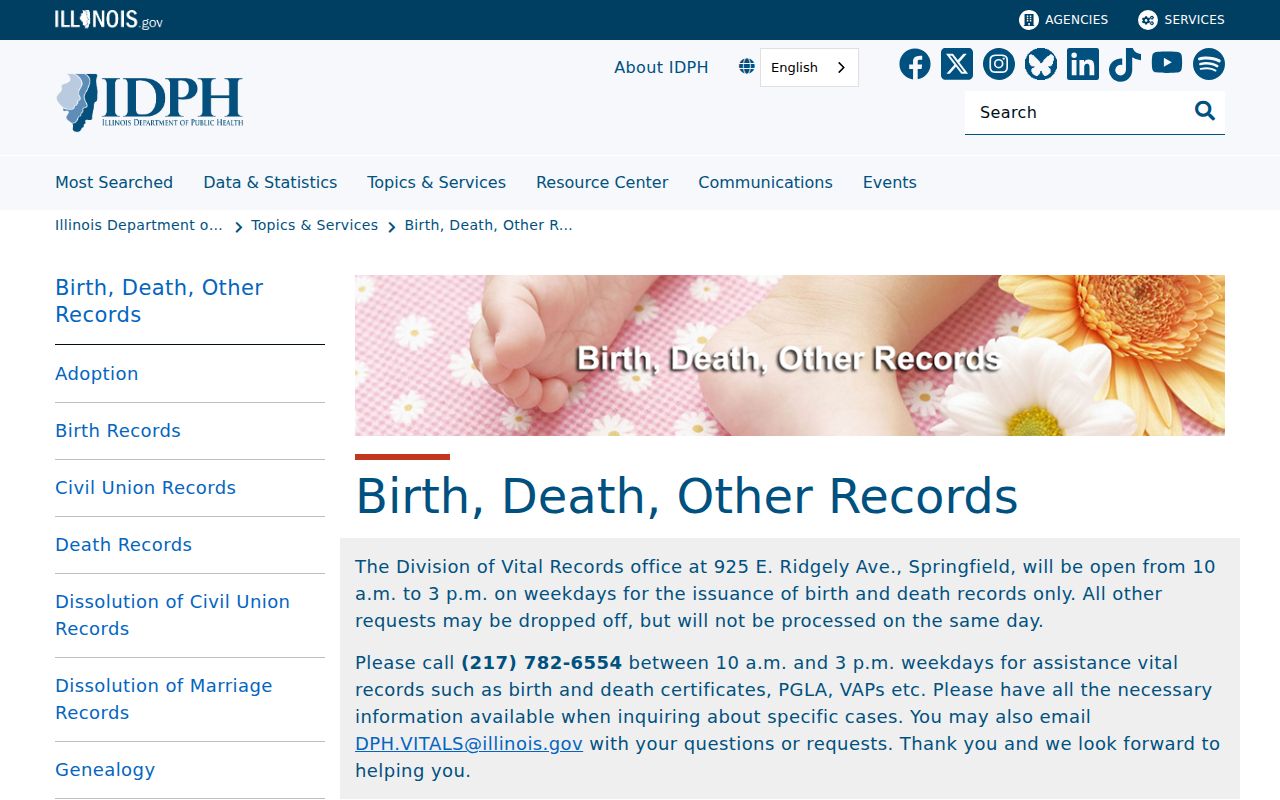Image resolution: width=1280 pixels, height=800 pixels.
Task: Click the IDPH logo
Action: pos(150,102)
